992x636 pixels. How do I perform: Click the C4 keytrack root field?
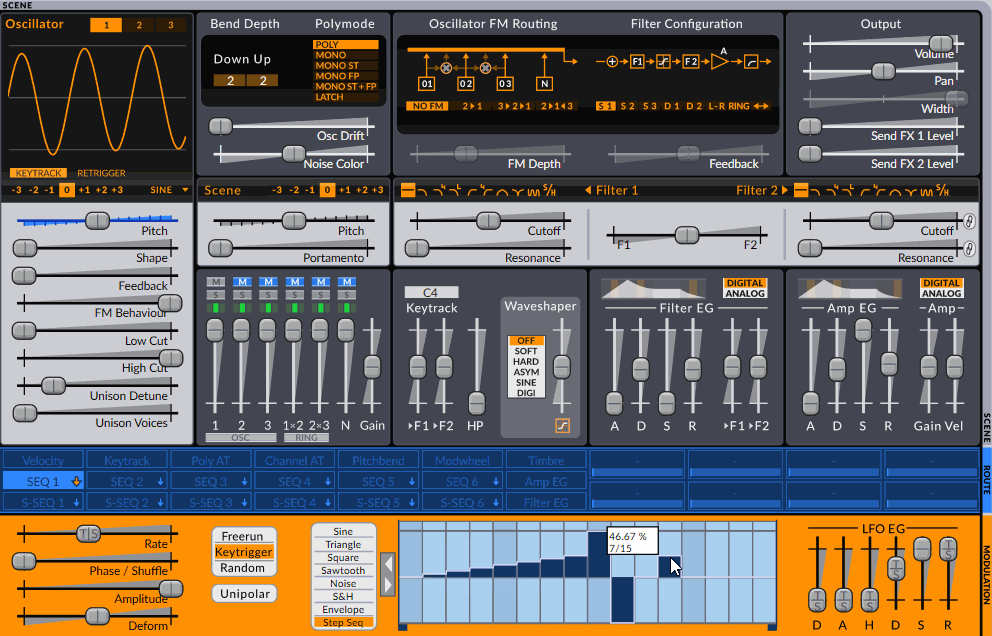click(x=431, y=292)
